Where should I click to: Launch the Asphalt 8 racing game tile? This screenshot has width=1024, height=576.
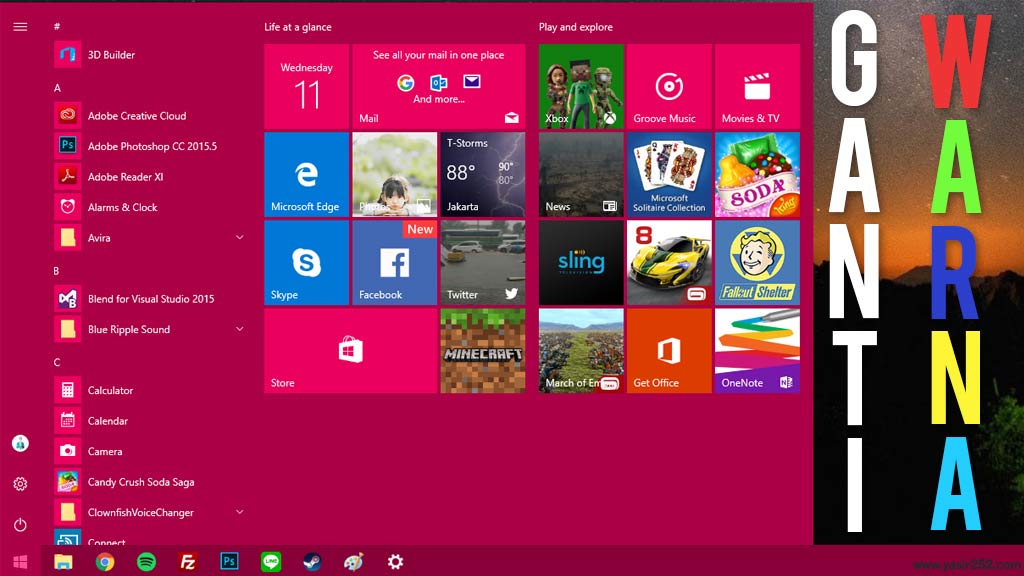[669, 263]
